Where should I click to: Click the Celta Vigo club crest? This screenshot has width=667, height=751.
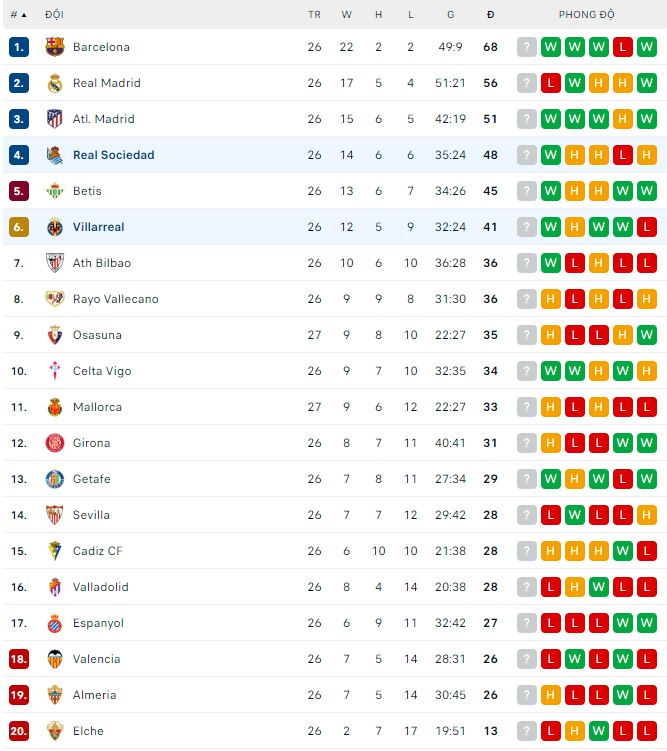(55, 371)
